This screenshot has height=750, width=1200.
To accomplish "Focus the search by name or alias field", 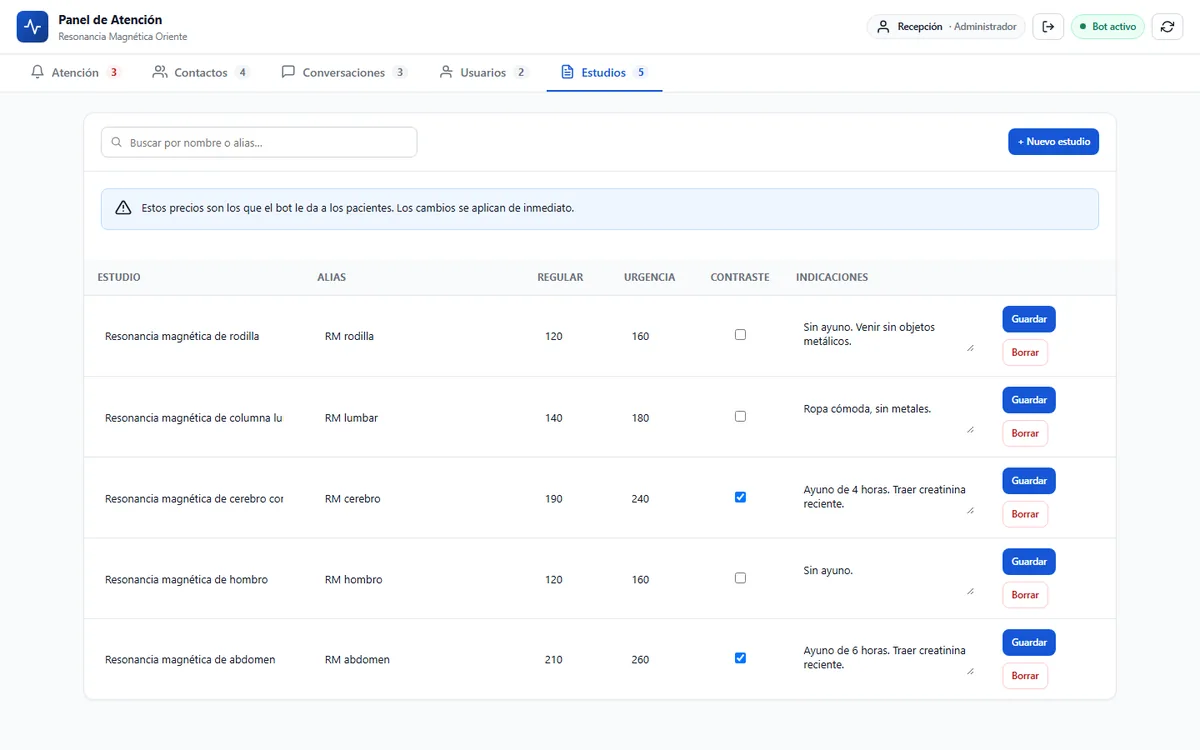I will click(259, 142).
